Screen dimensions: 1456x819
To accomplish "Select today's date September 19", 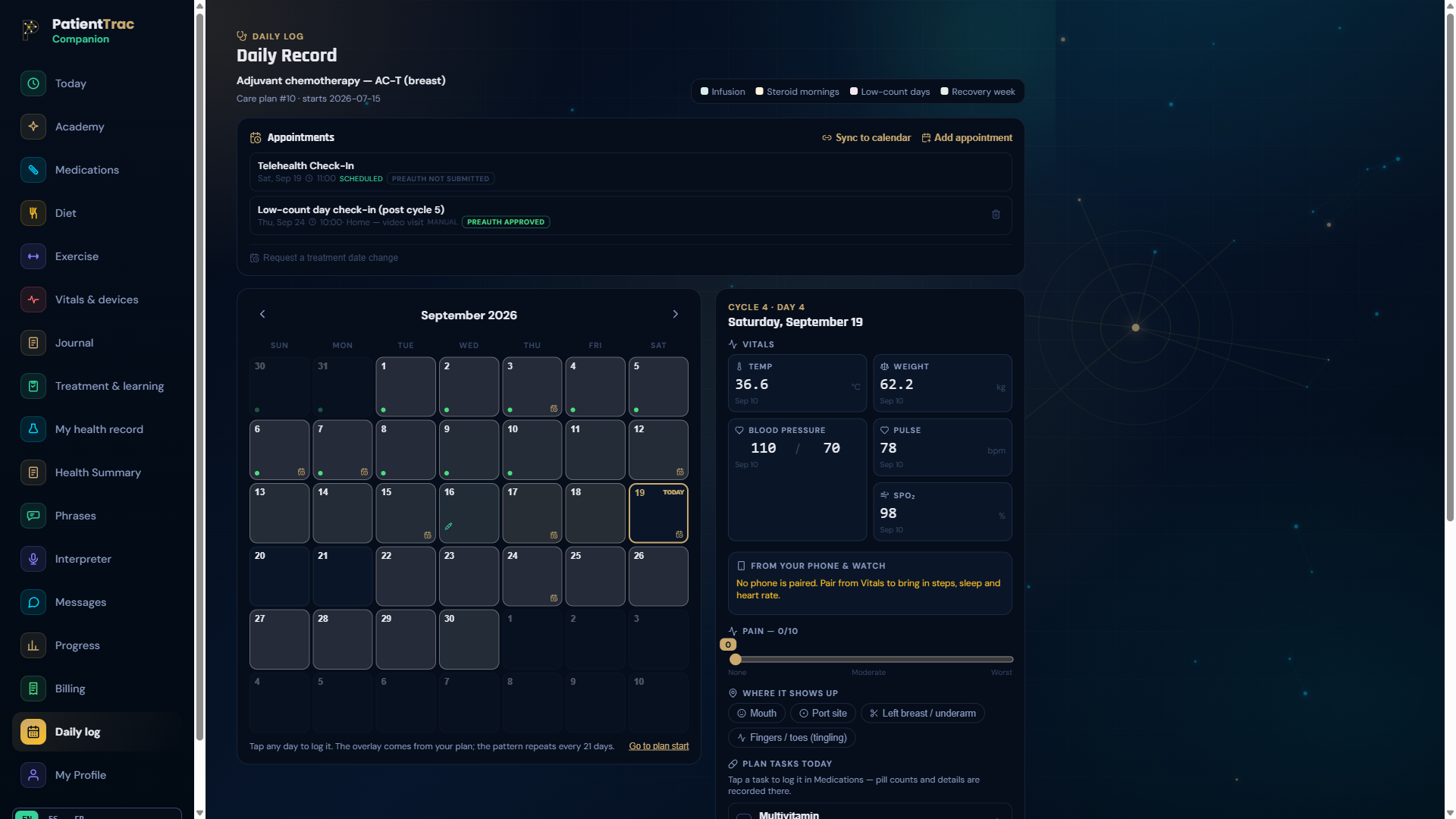I will pyautogui.click(x=658, y=513).
